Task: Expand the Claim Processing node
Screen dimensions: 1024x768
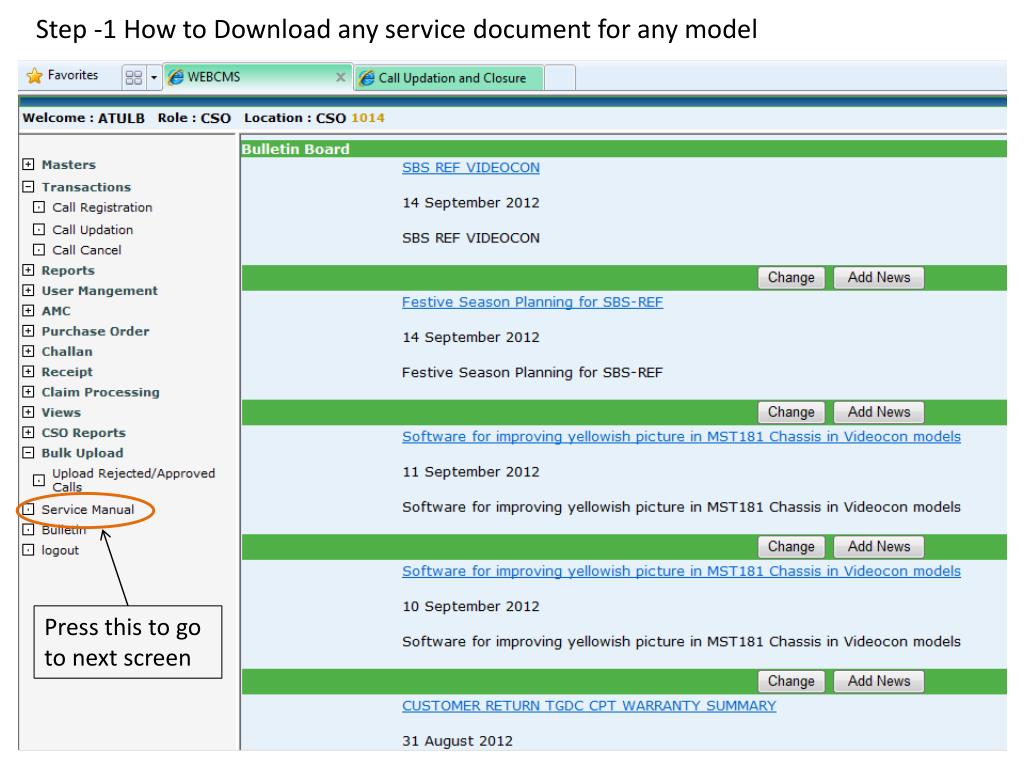Action: (x=28, y=391)
